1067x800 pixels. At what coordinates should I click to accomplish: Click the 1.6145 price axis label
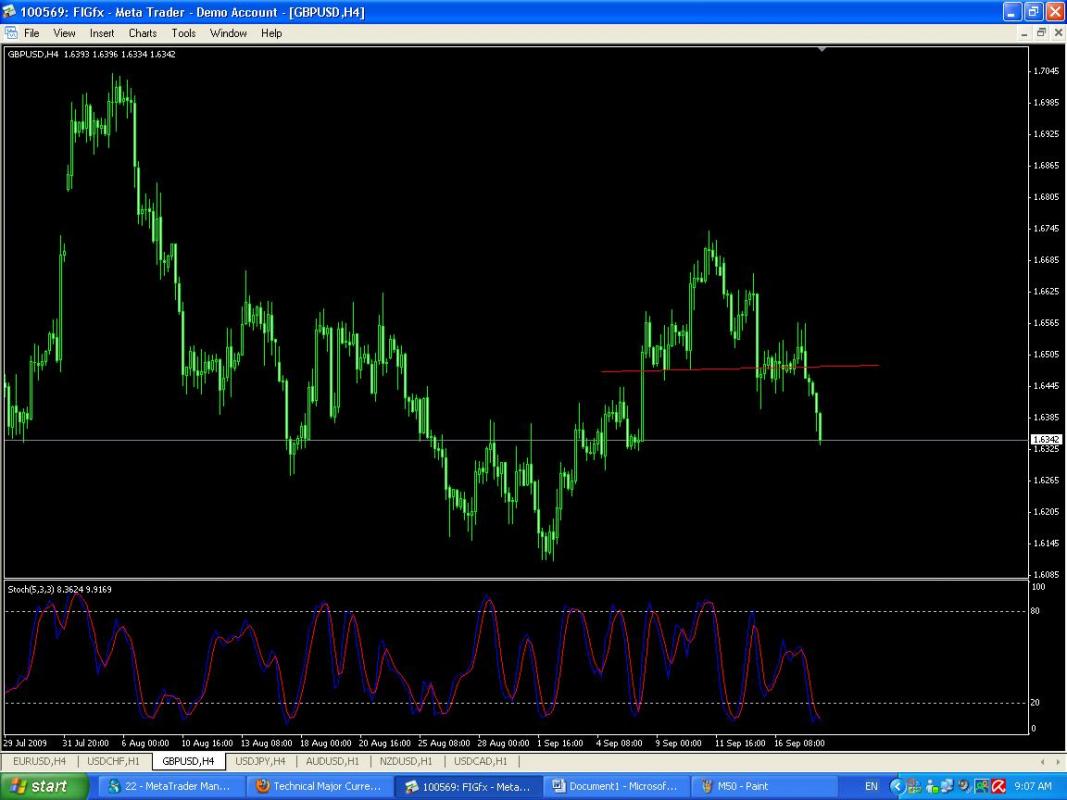click(x=1046, y=544)
